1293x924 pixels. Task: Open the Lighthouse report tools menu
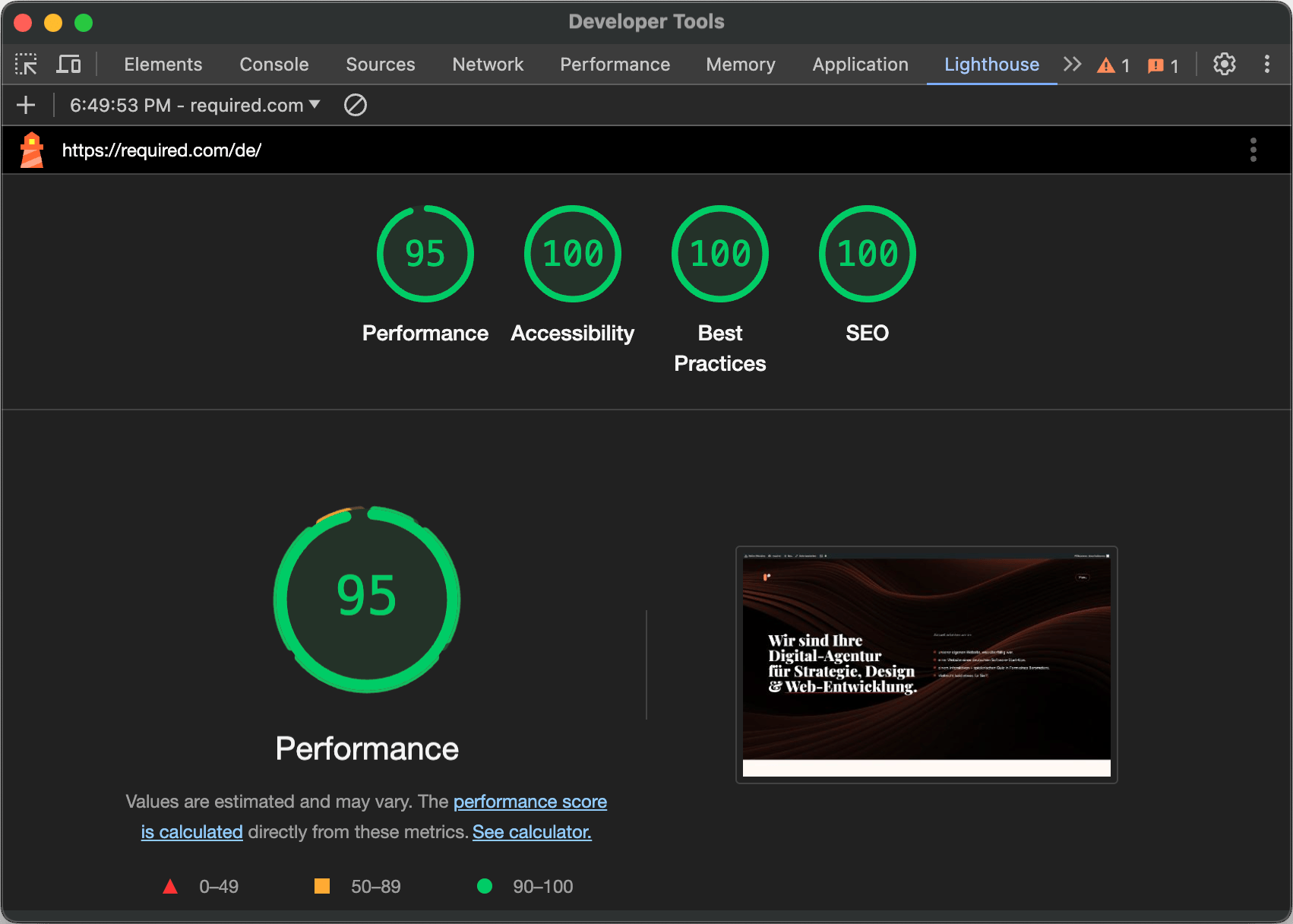coord(1253,150)
